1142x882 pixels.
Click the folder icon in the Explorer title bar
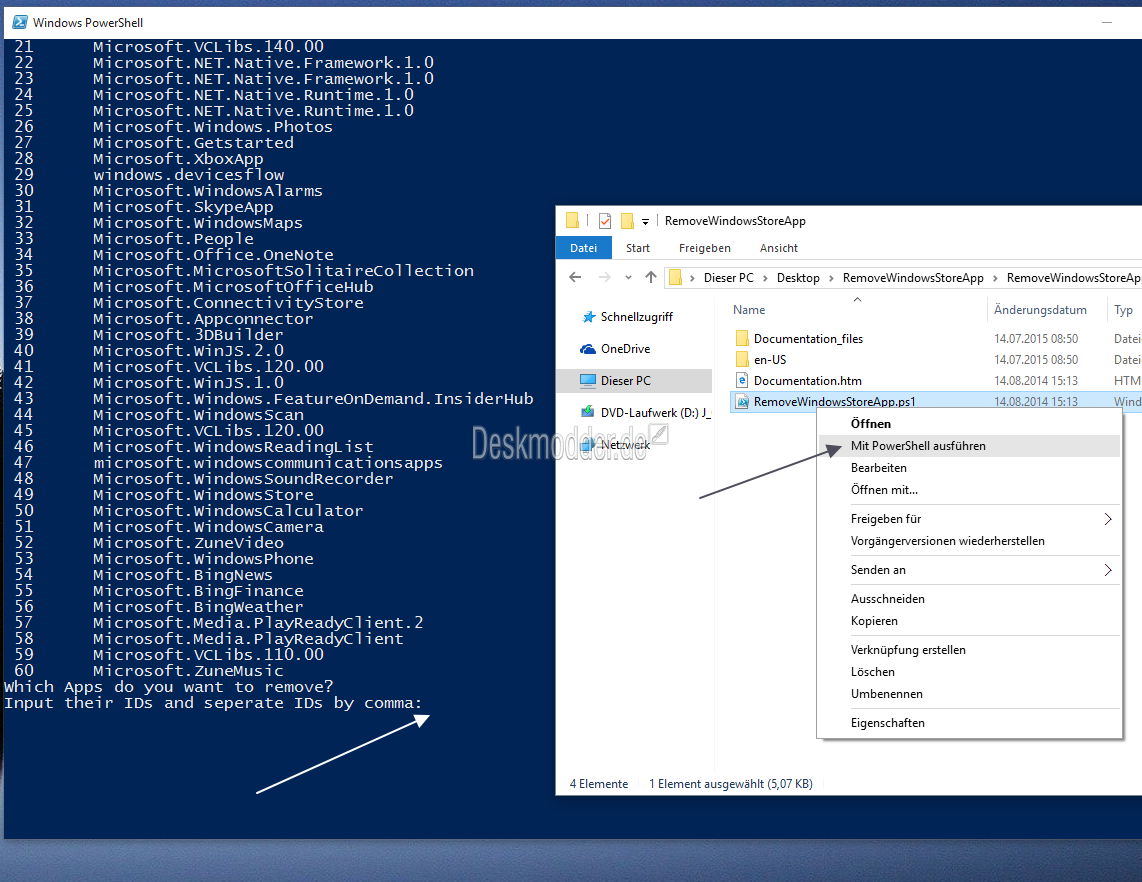[x=572, y=221]
